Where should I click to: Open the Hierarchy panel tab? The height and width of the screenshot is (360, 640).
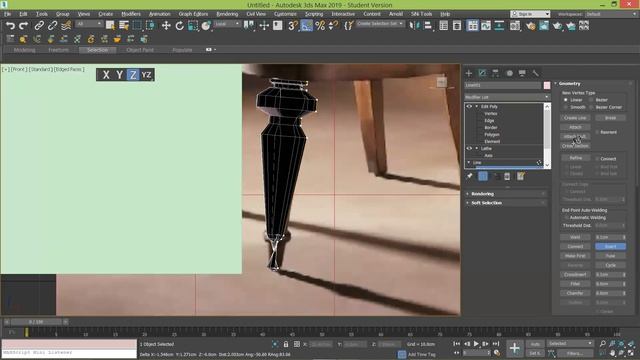496,73
